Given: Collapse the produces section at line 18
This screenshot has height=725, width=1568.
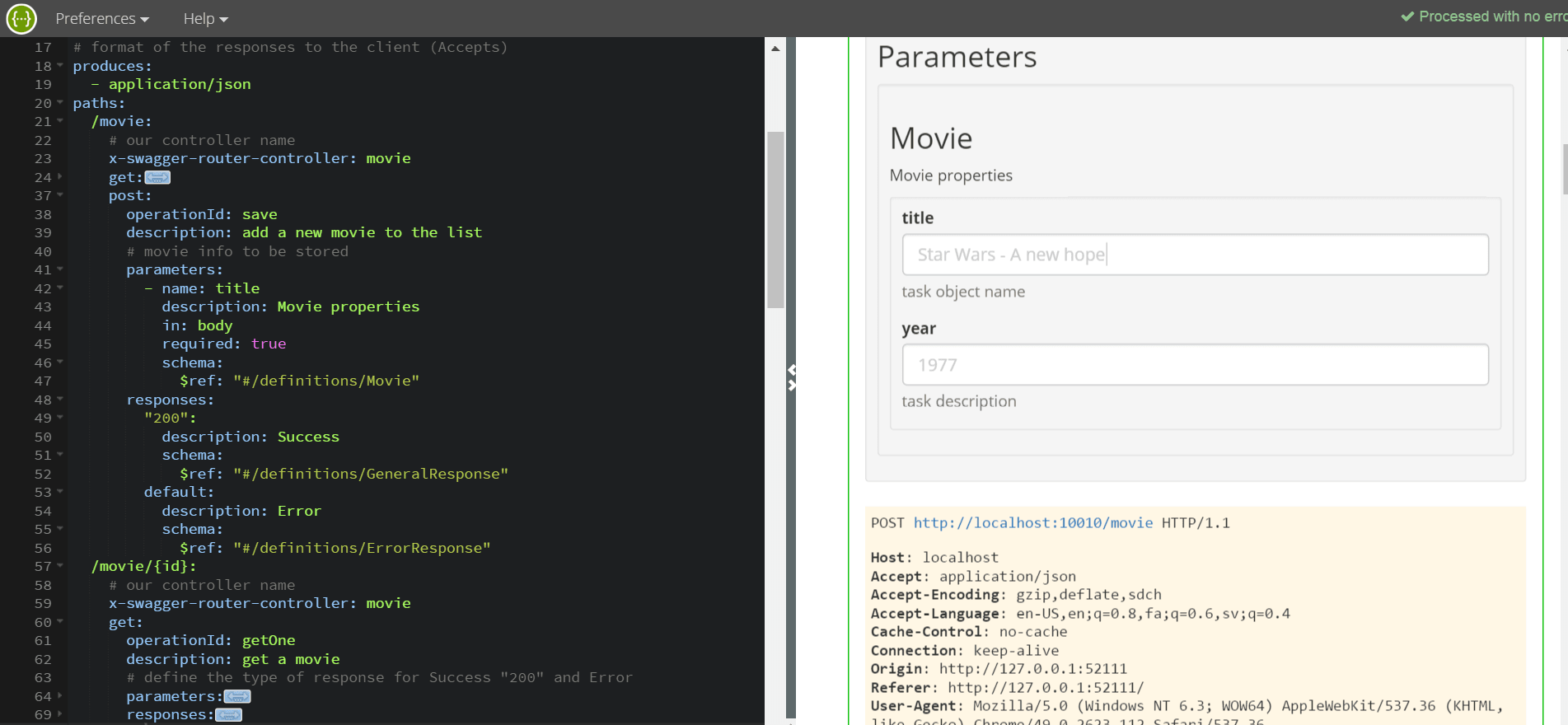Looking at the screenshot, I should coord(60,66).
